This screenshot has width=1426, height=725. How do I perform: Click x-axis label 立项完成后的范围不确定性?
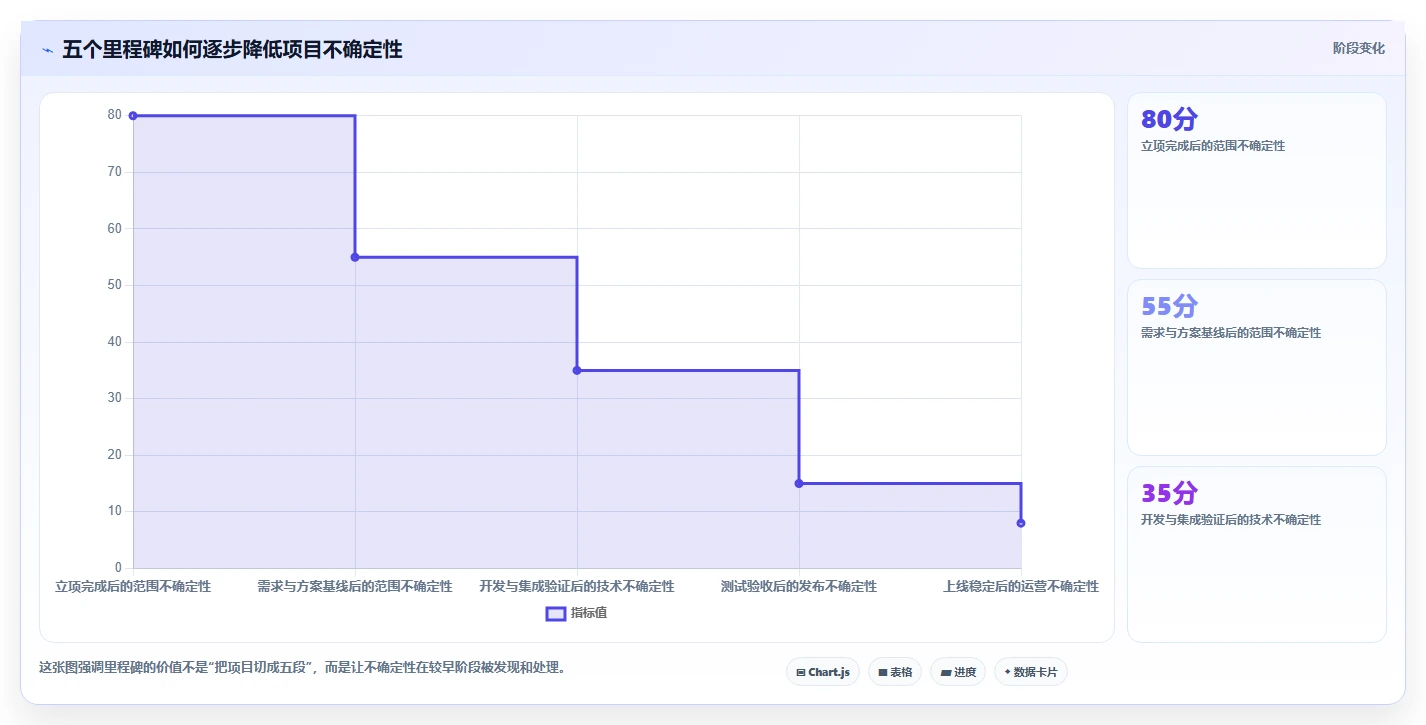[133, 586]
